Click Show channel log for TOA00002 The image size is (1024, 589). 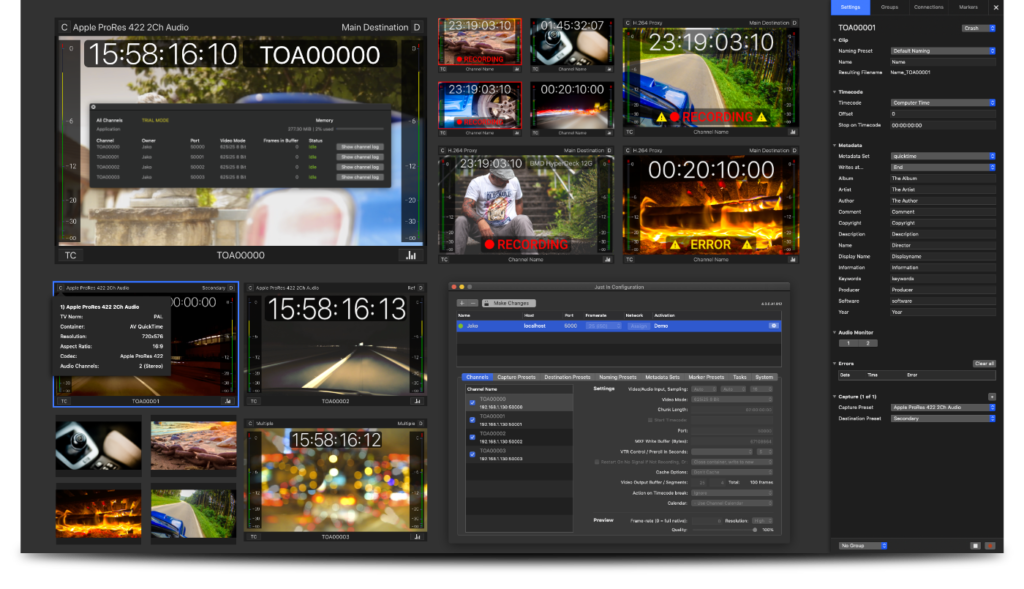[360, 167]
